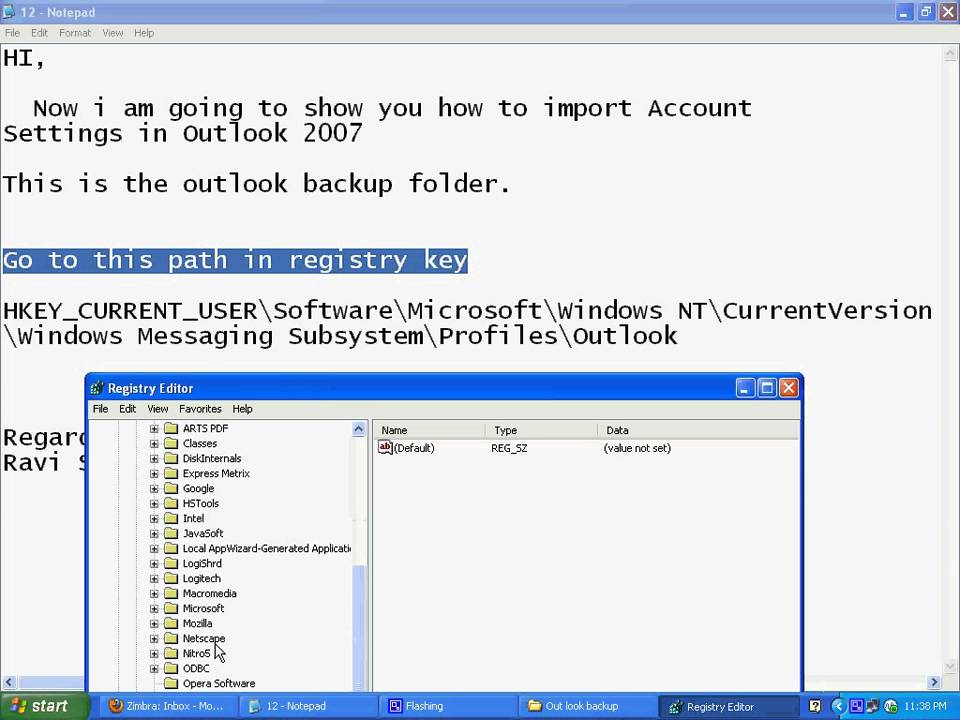This screenshot has height=720, width=960.
Task: Click the Netscape folder icon
Action: [171, 638]
